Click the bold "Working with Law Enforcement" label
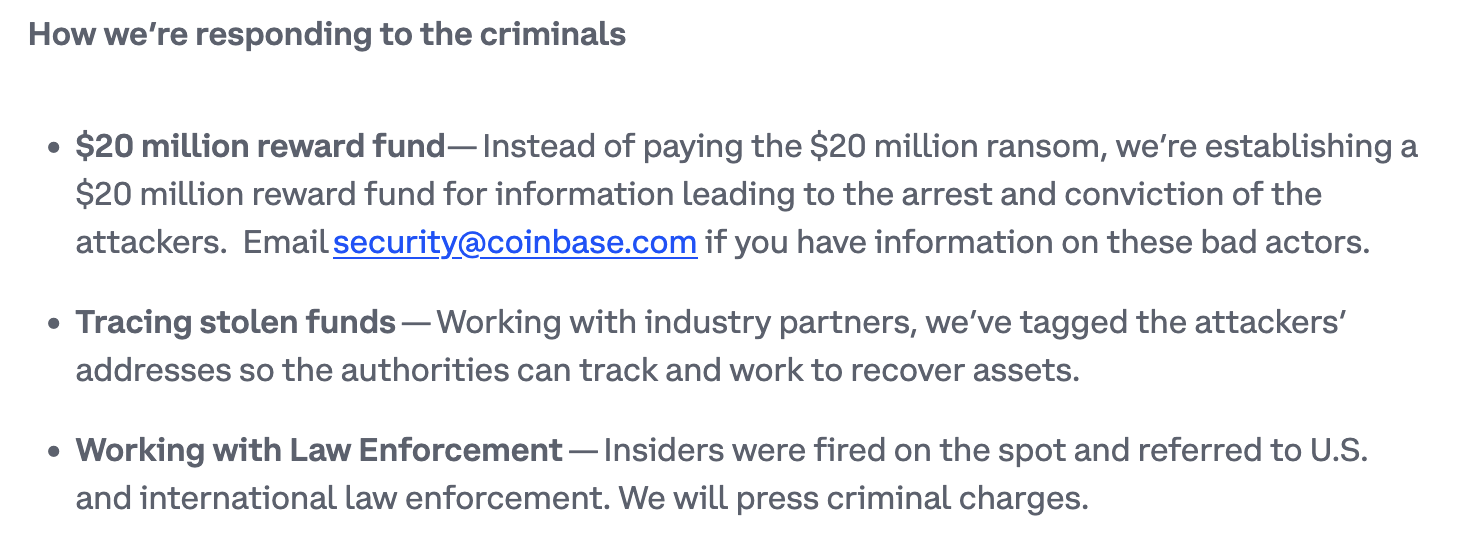The height and width of the screenshot is (550, 1472). [319, 450]
